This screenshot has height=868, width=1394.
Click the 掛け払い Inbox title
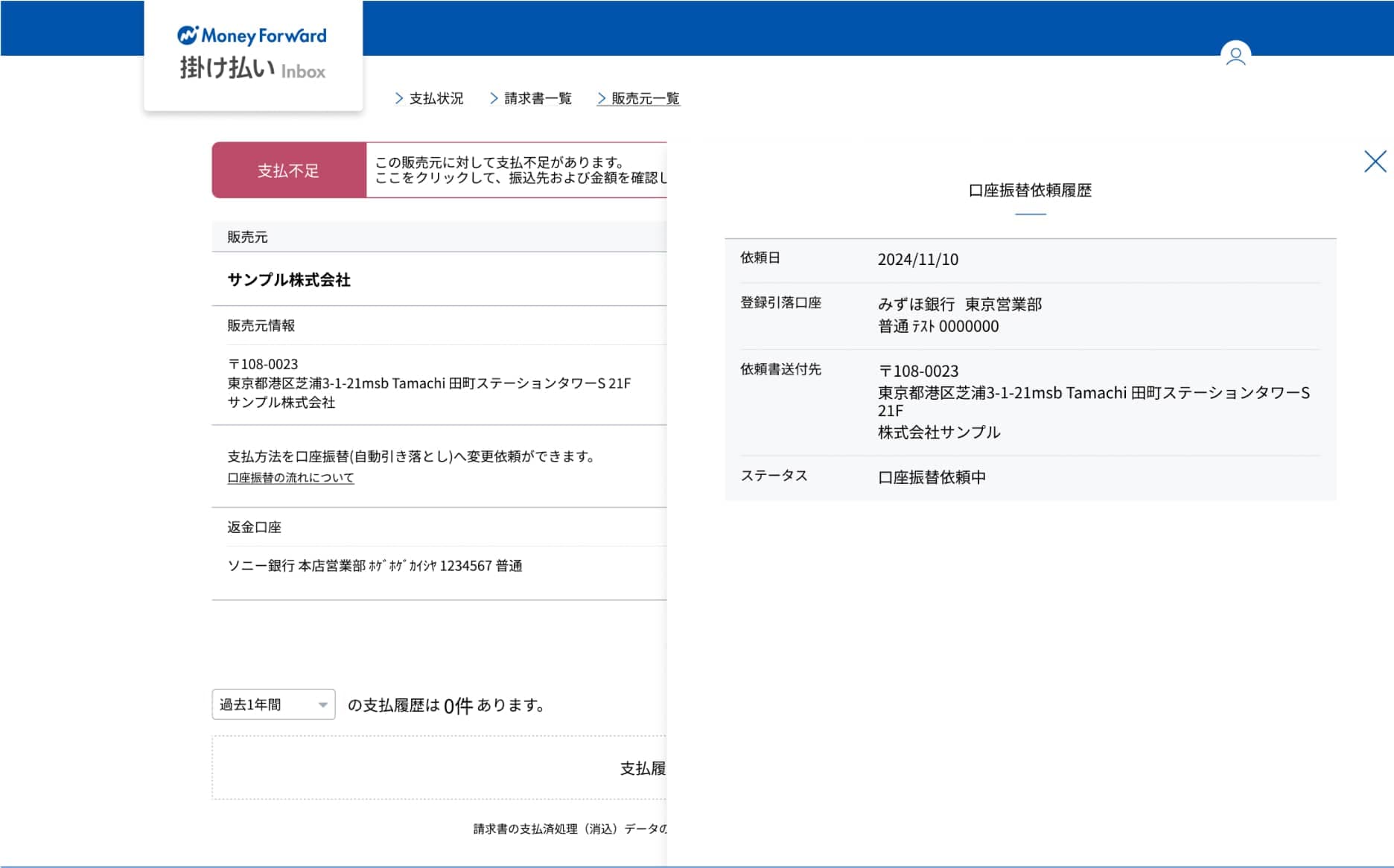point(252,68)
